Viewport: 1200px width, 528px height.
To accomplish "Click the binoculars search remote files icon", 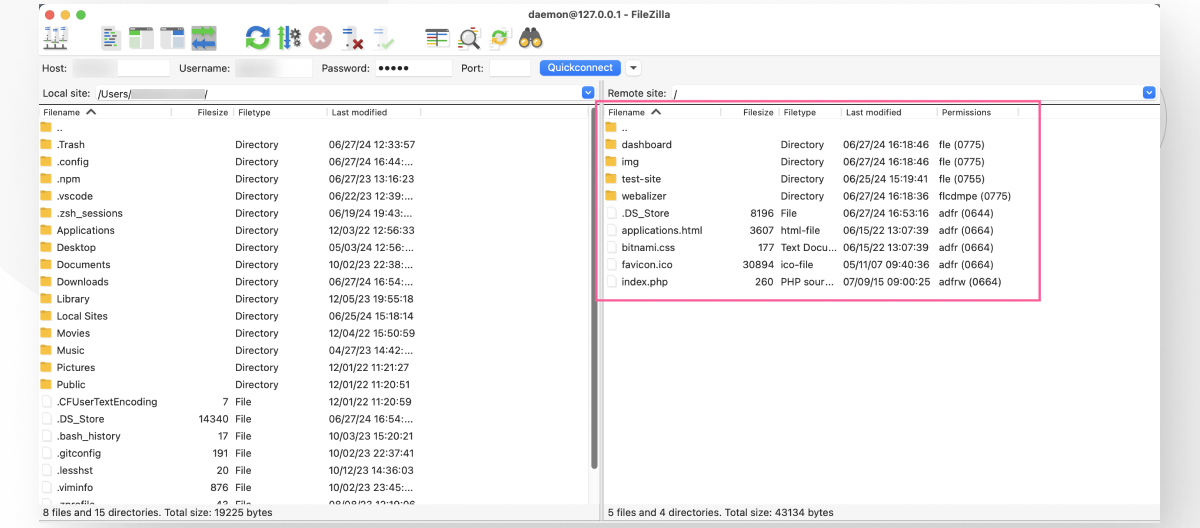I will click(x=530, y=38).
